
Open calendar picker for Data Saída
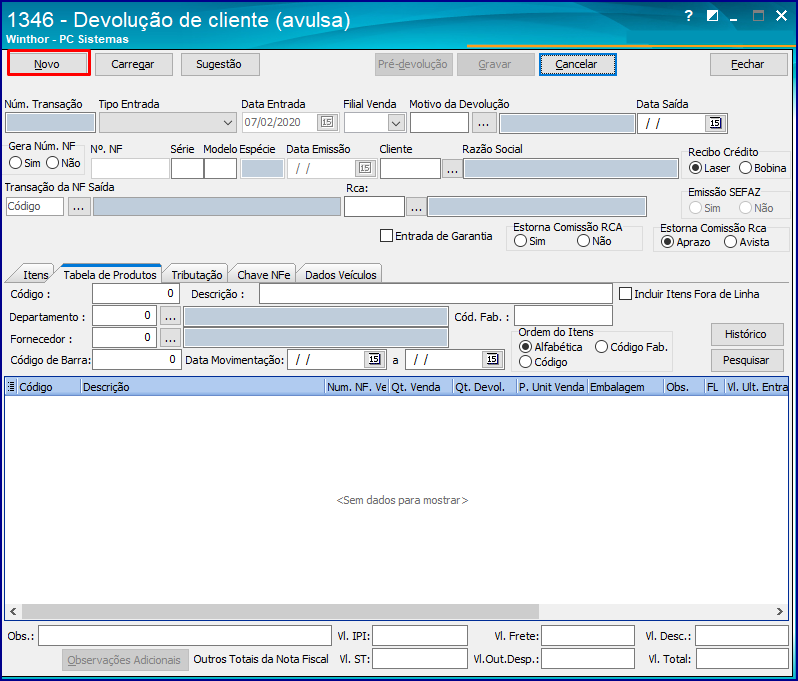tap(715, 123)
